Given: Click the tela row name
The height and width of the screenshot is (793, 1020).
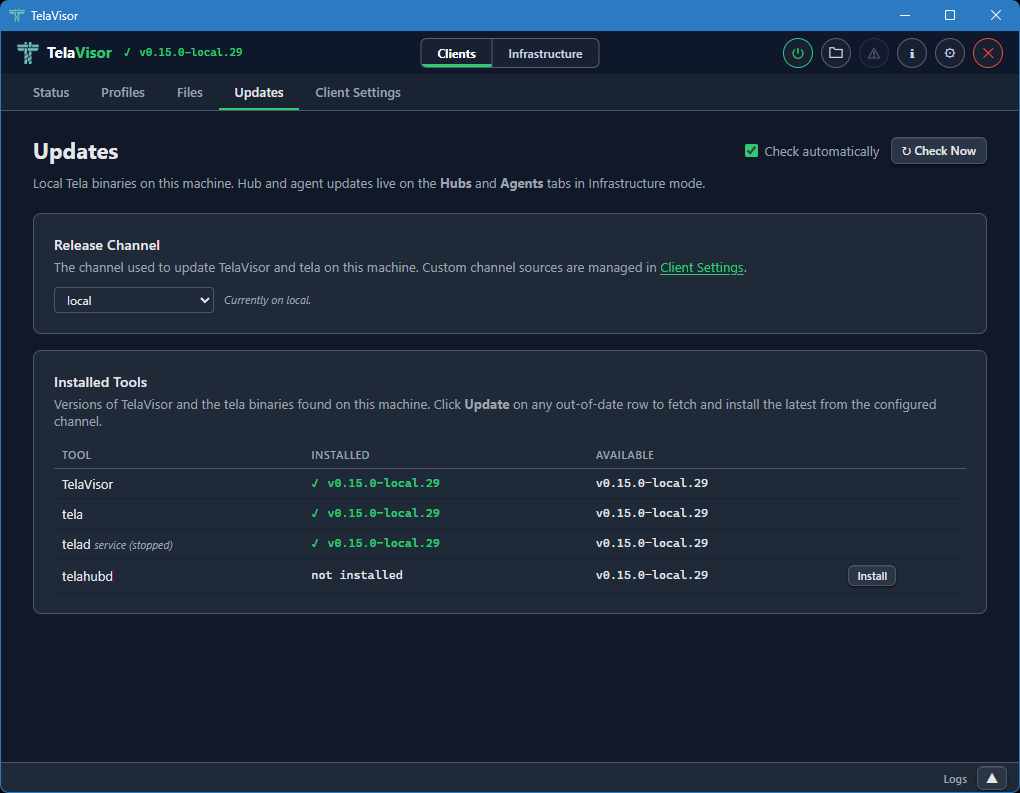Looking at the screenshot, I should (72, 514).
